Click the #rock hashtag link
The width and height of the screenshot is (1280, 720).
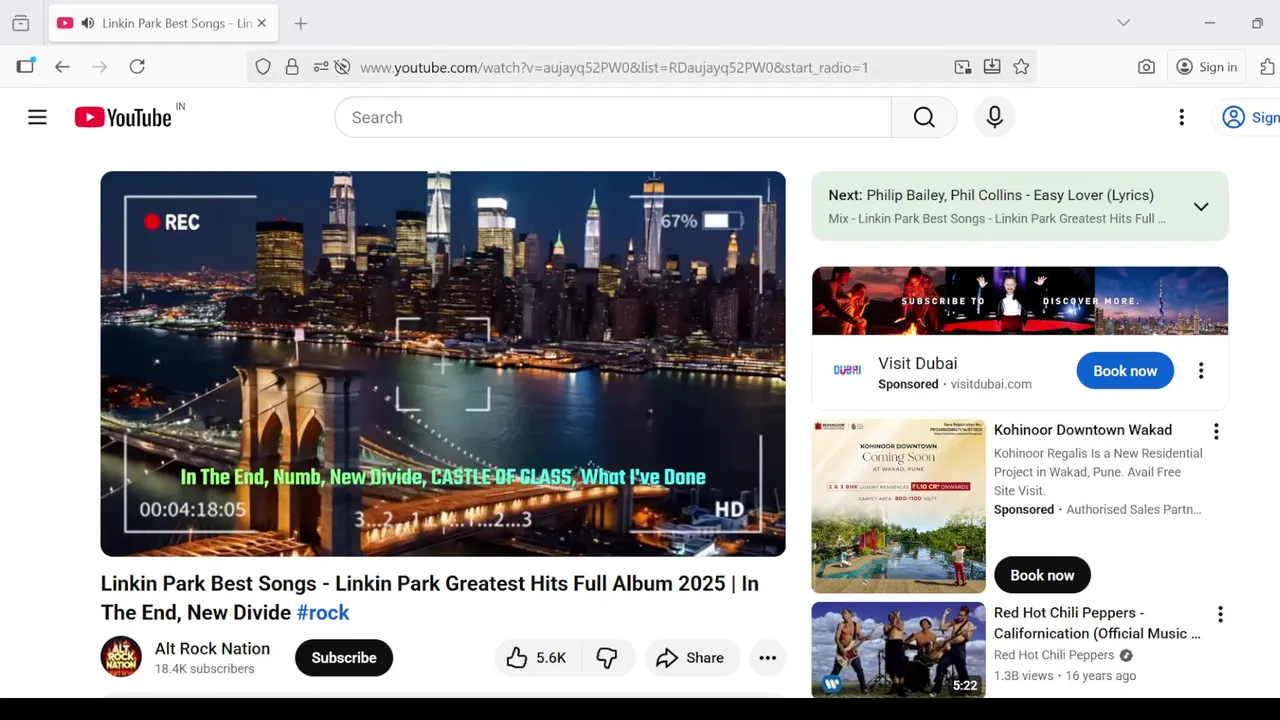click(322, 612)
